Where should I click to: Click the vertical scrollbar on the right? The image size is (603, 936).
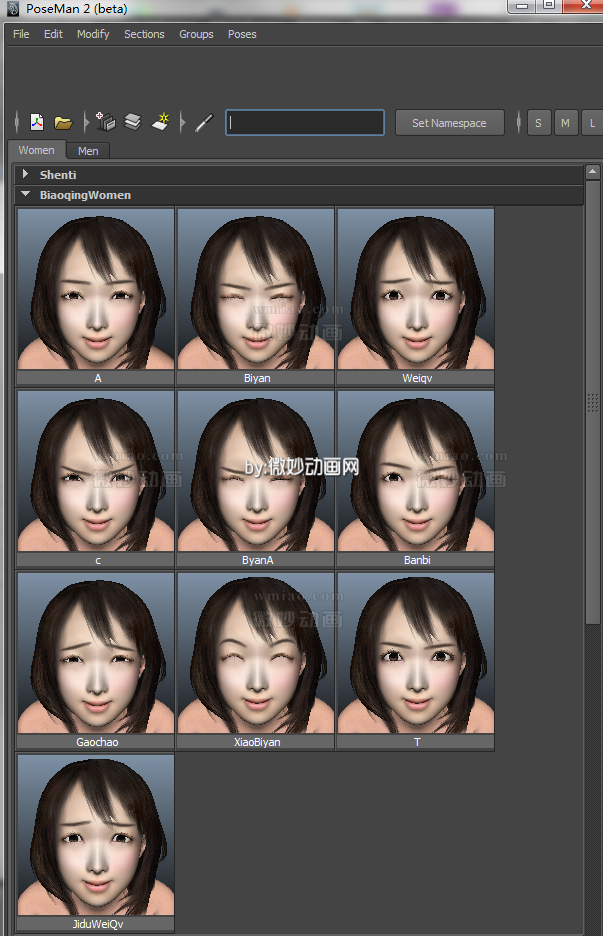(x=592, y=400)
